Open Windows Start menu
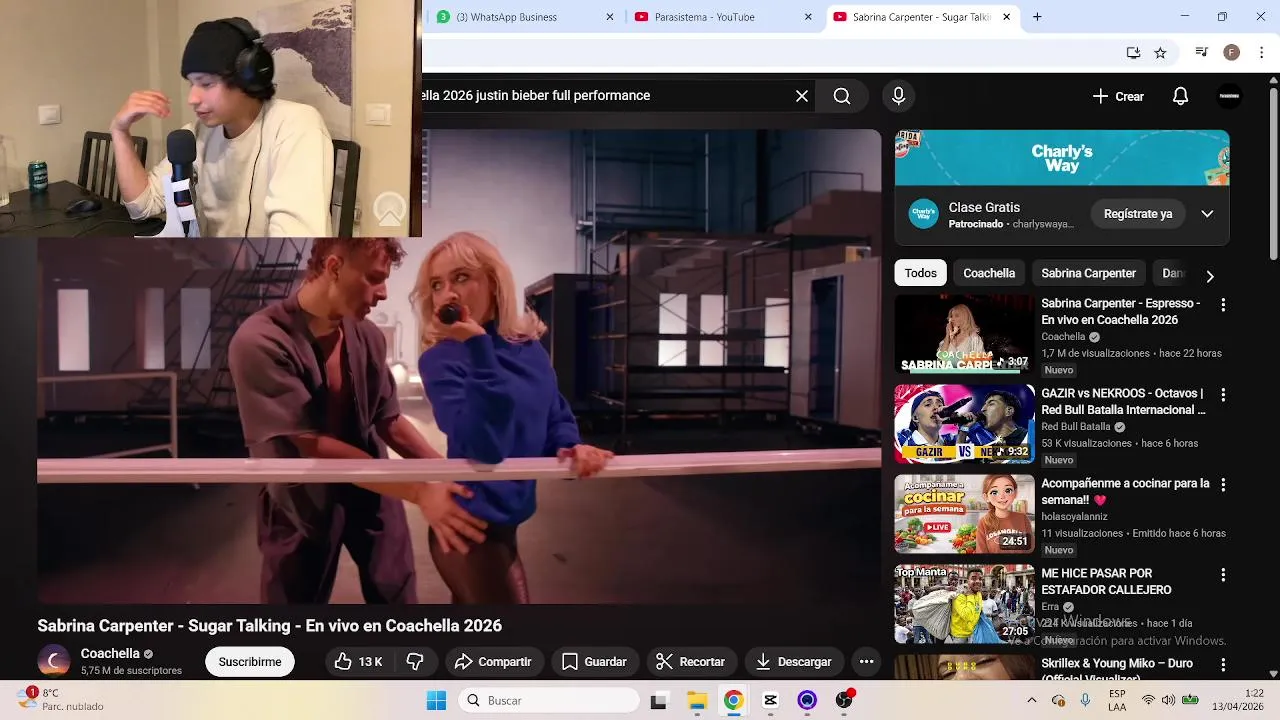Image resolution: width=1280 pixels, height=720 pixels. 436,701
